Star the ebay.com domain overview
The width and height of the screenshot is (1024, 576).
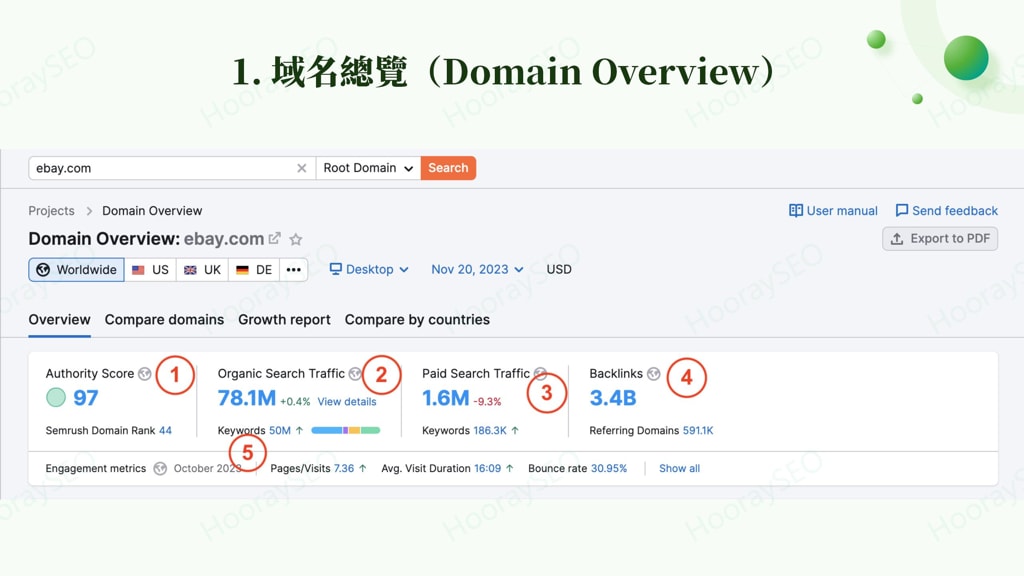pos(295,239)
